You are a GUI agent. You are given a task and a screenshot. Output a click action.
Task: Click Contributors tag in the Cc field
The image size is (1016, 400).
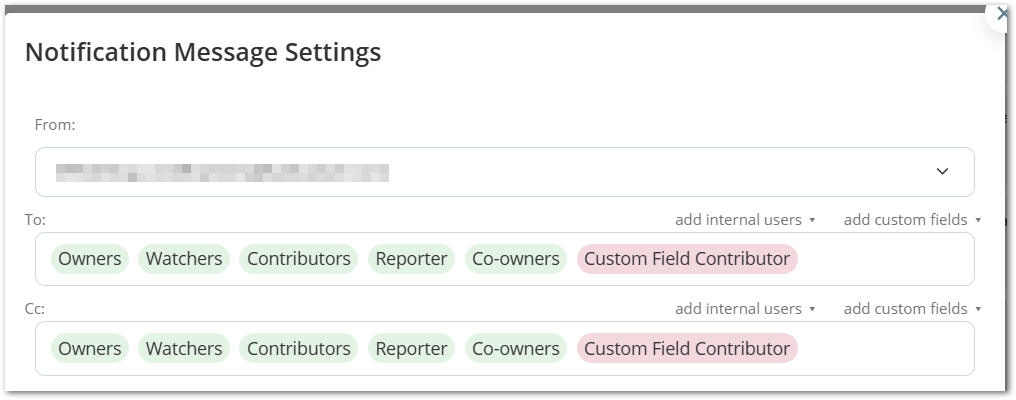pyautogui.click(x=299, y=349)
